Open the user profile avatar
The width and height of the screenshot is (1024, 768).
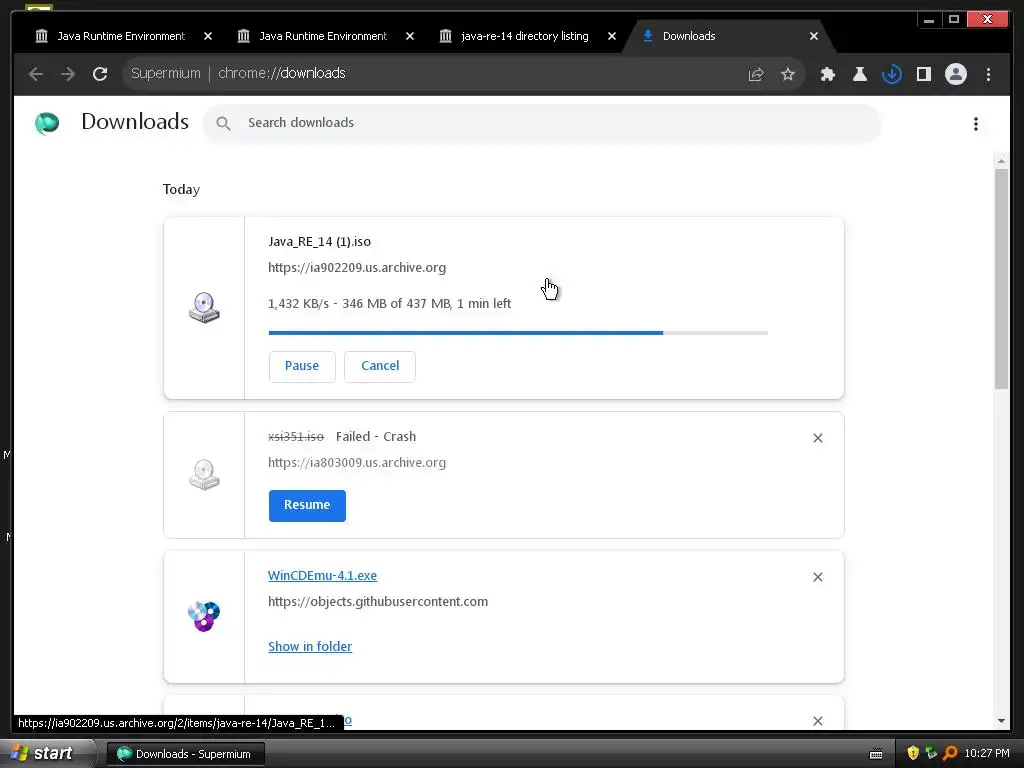click(x=955, y=74)
